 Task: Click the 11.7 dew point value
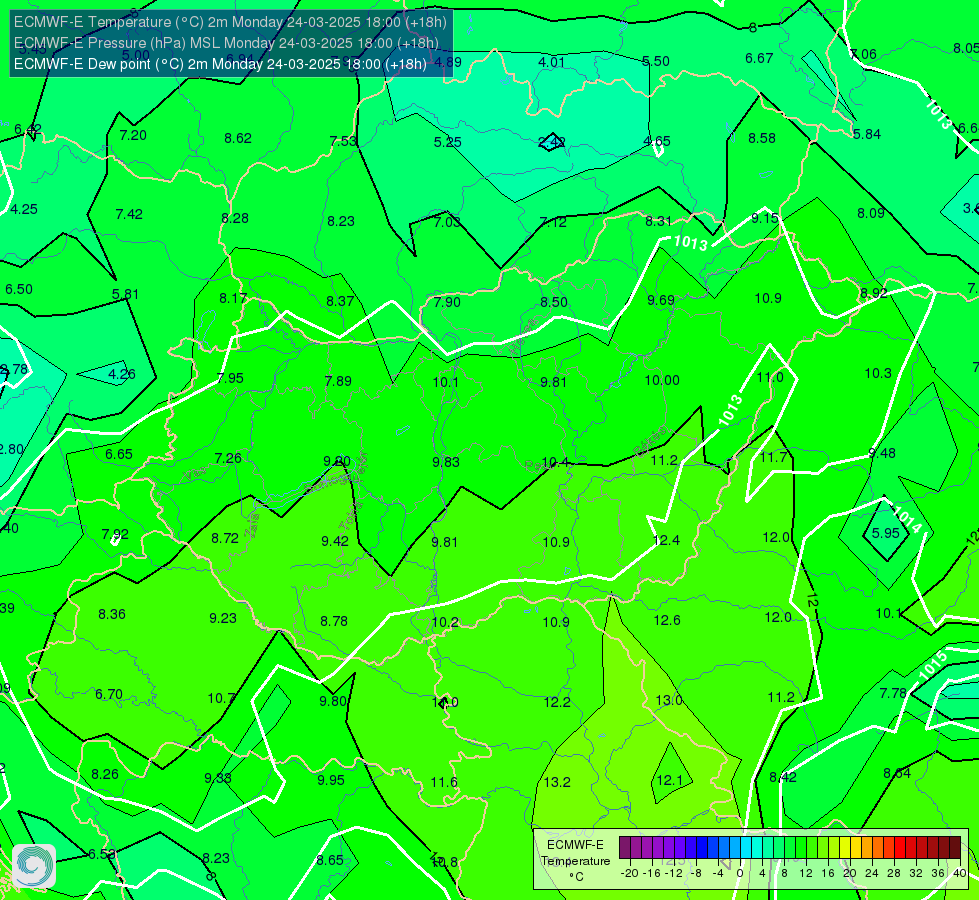tap(773, 457)
